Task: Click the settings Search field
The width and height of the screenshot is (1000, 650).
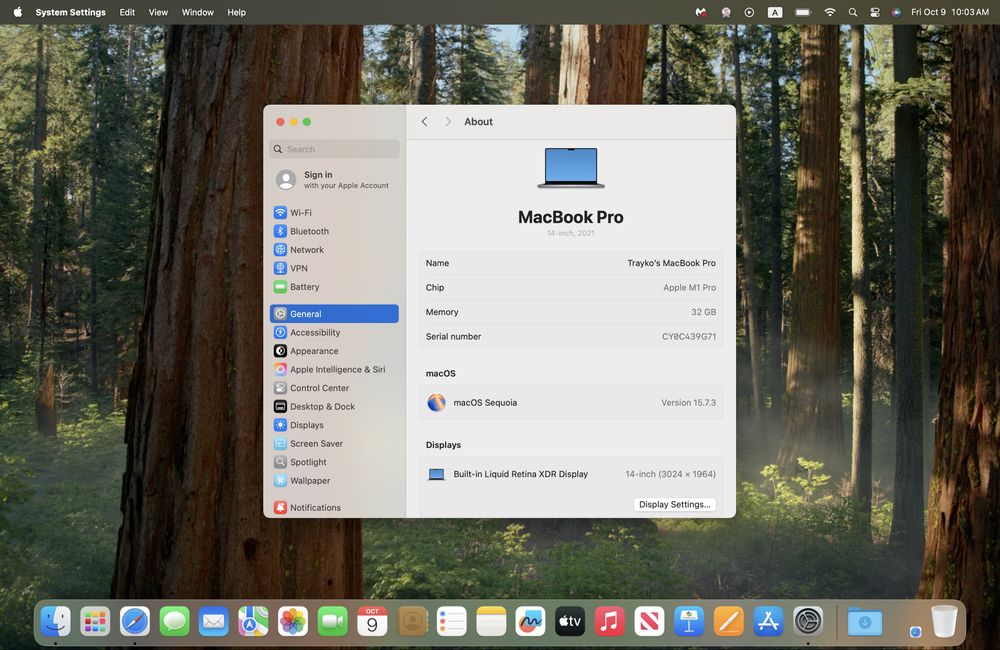Action: [334, 149]
